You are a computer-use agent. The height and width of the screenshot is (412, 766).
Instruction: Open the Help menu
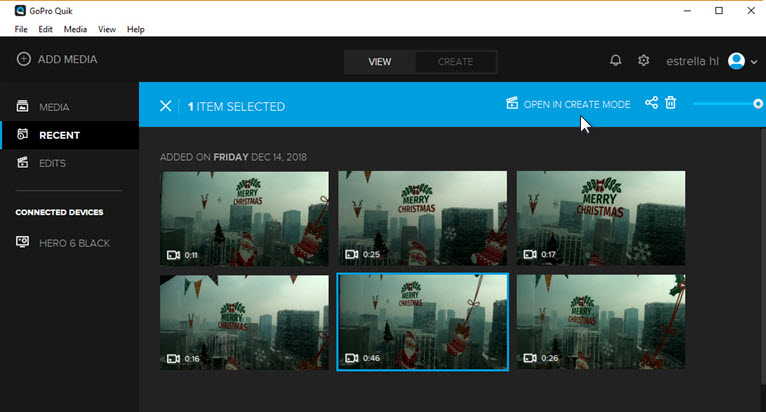(136, 29)
